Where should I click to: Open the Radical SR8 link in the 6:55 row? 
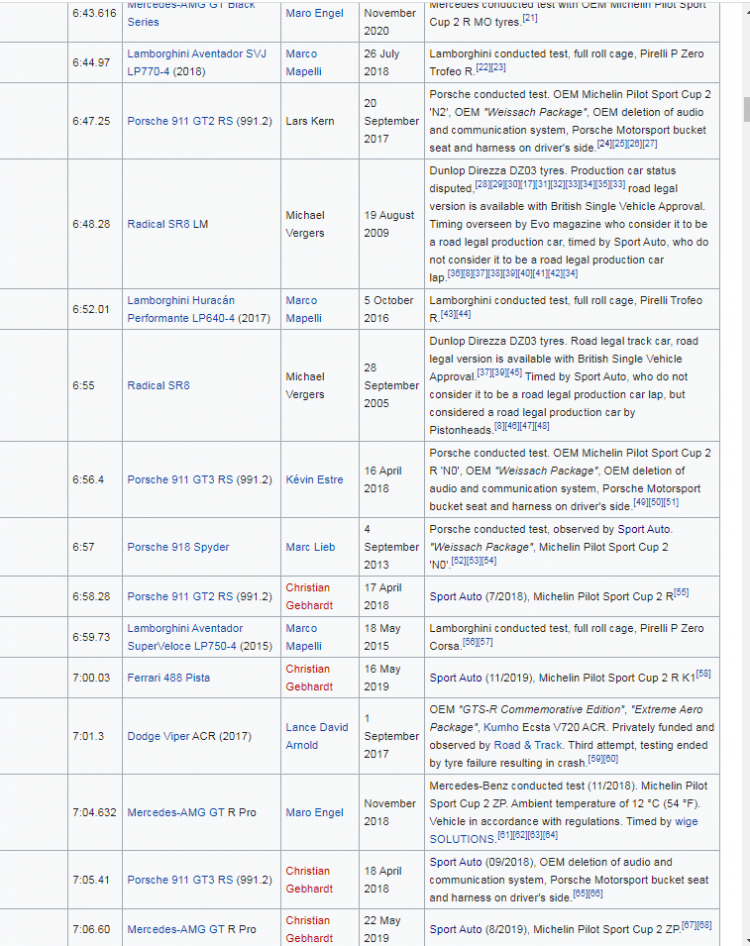pos(158,385)
